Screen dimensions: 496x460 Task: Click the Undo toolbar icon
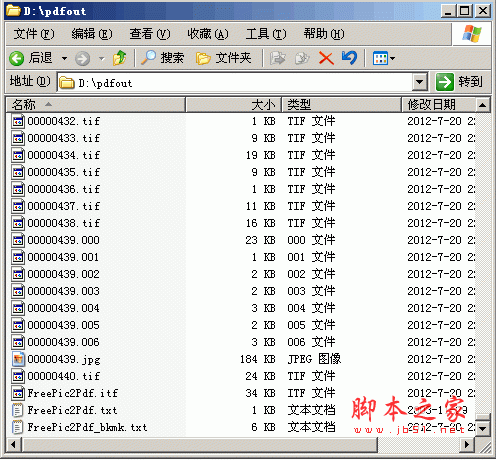(349, 58)
